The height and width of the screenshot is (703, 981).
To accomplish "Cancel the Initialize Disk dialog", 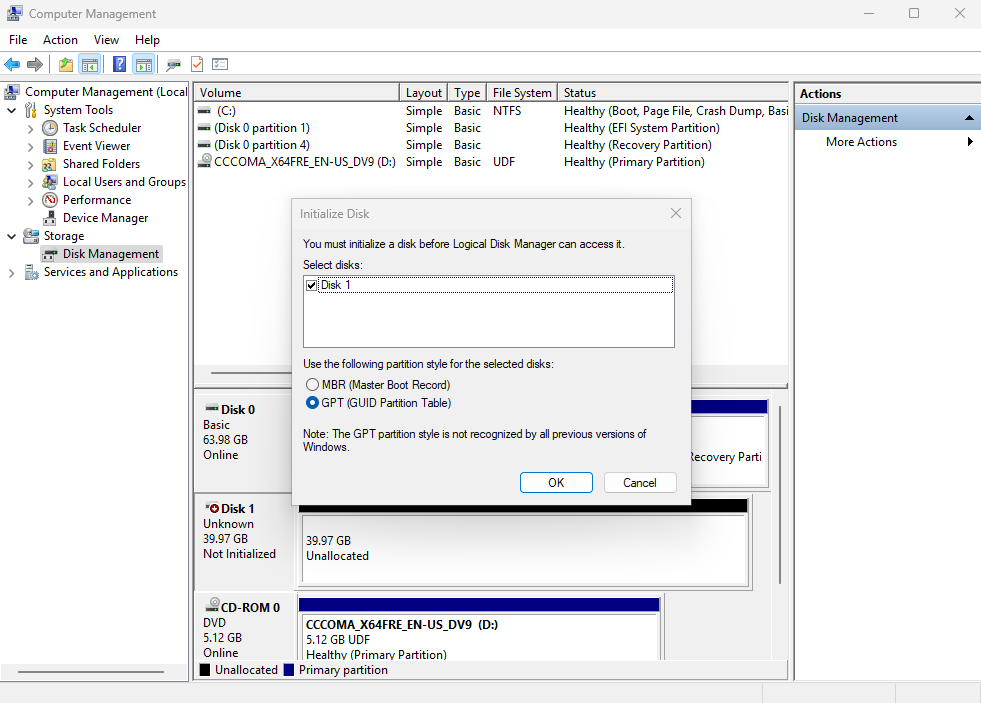I will 640,483.
